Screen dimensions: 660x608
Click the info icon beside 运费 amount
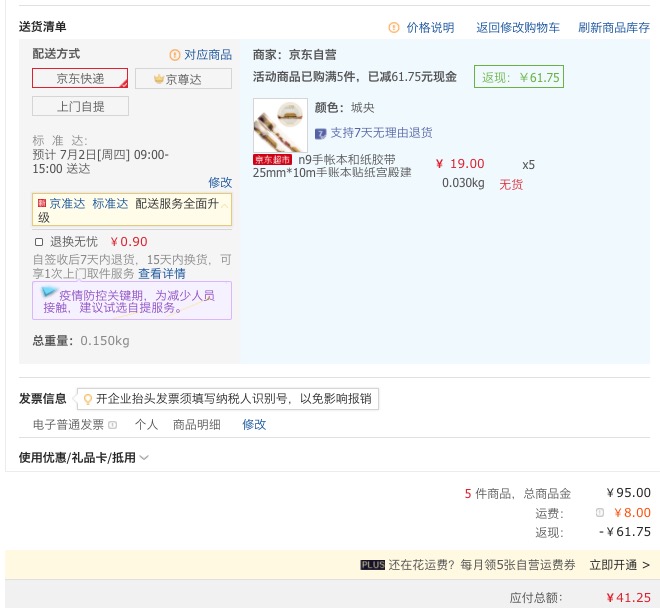[x=600, y=512]
